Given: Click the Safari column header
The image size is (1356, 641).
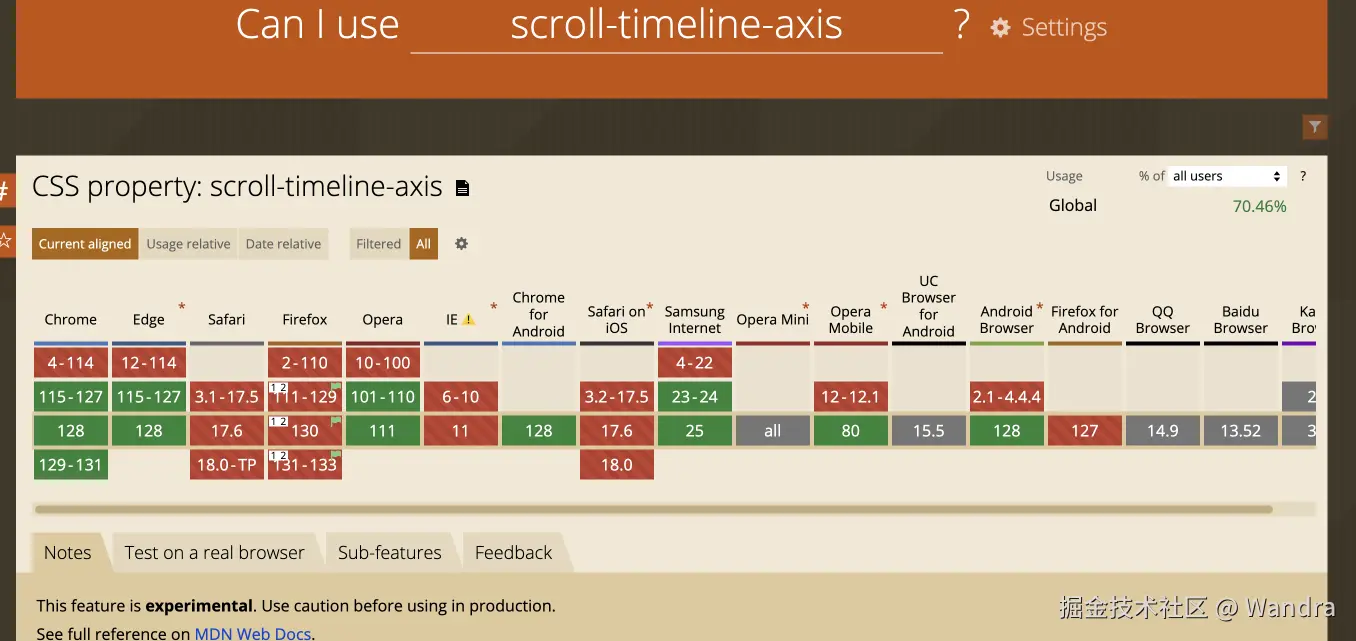Looking at the screenshot, I should tap(227, 320).
